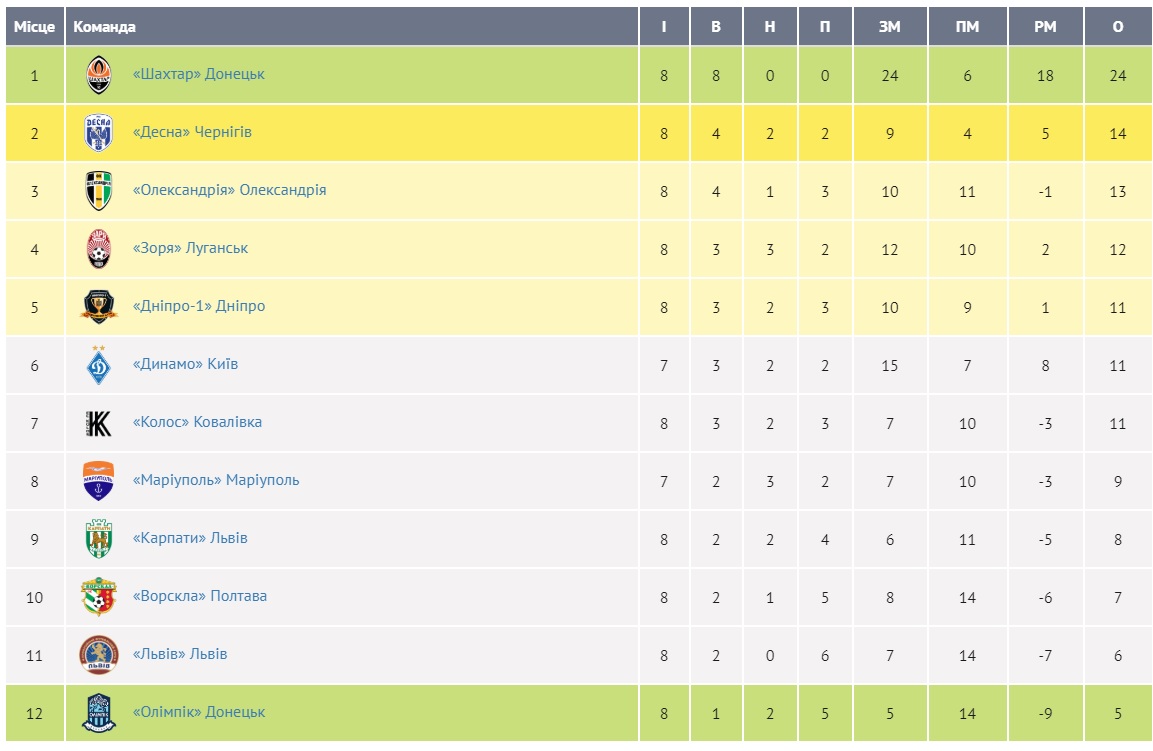Open the «Динамо» Київ team link
This screenshot has height=751, width=1153.
coord(185,364)
